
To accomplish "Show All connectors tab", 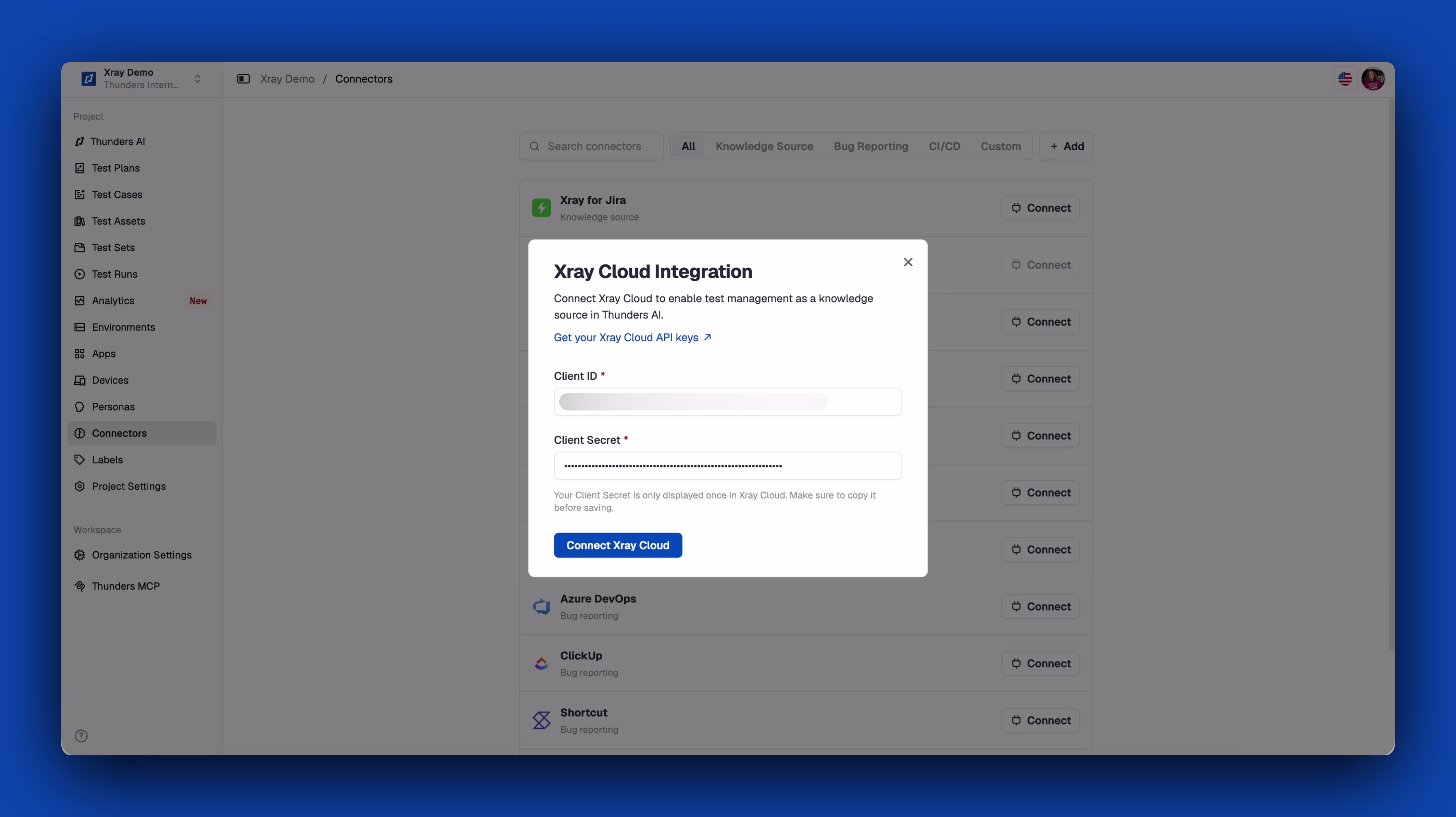I will pos(688,146).
